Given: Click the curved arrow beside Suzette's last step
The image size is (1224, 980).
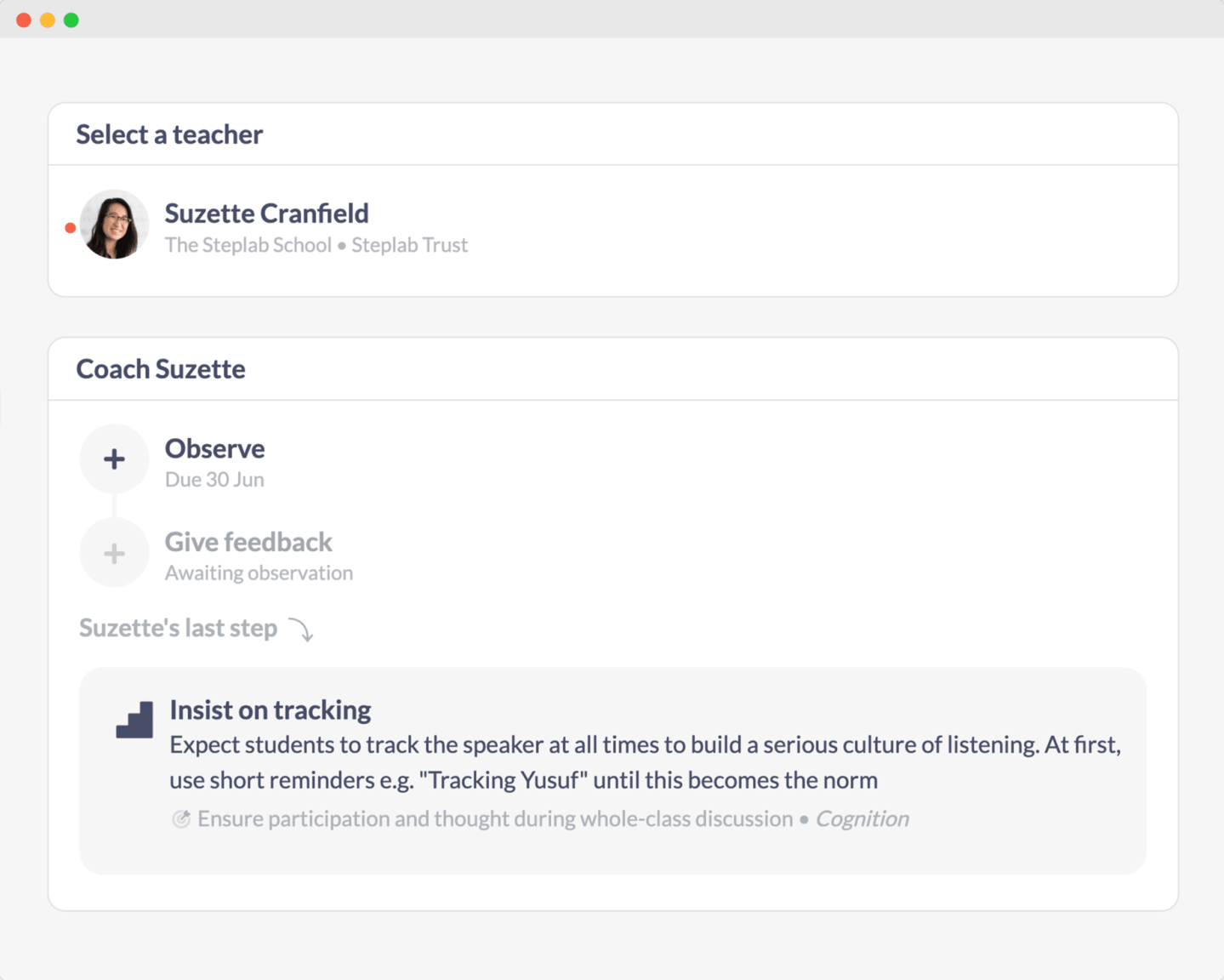Looking at the screenshot, I should (x=301, y=630).
